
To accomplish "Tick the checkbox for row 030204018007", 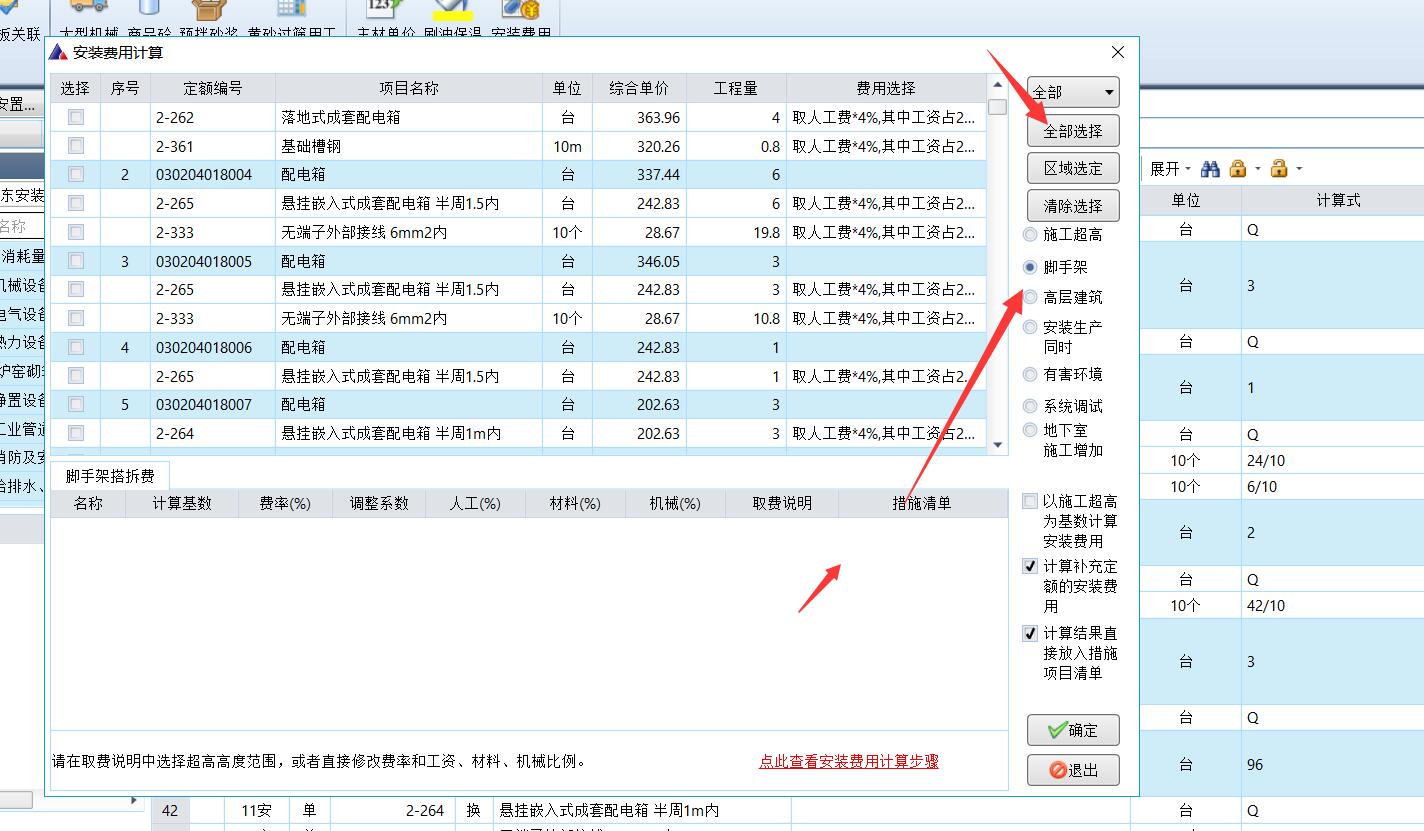I will 75,404.
